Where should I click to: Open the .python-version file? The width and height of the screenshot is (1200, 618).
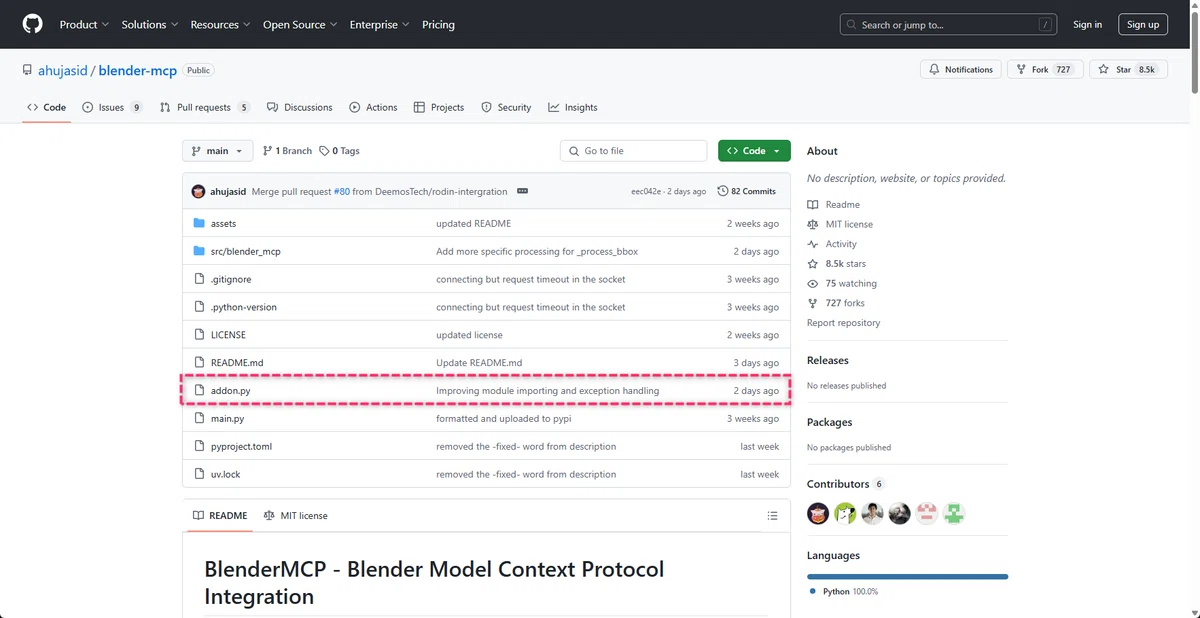click(x=244, y=307)
